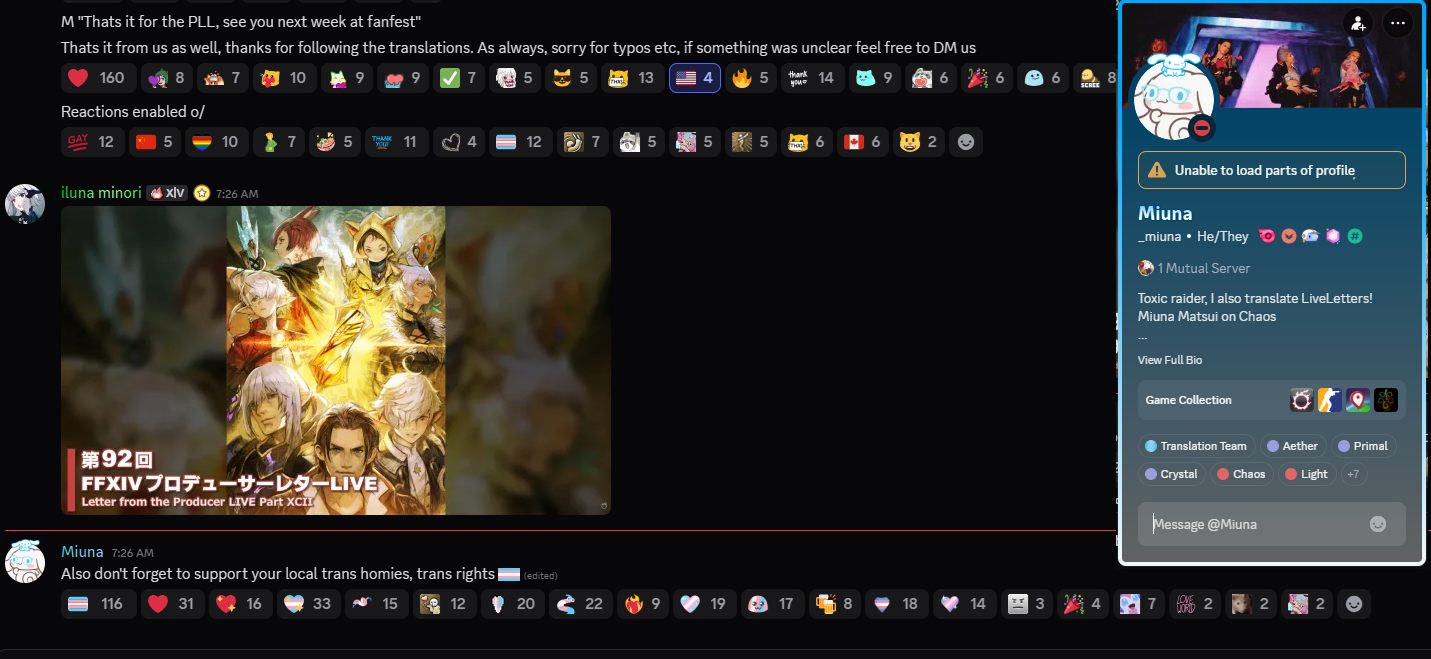
Task: Click the green hashtag profile badge
Action: coord(1355,236)
